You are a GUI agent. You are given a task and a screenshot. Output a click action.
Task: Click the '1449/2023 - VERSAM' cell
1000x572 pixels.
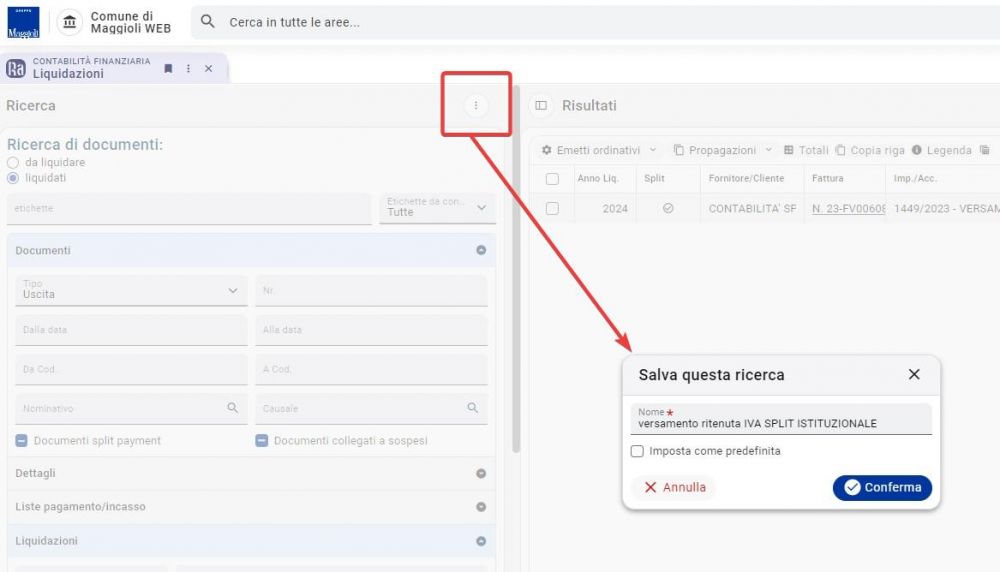click(946, 209)
